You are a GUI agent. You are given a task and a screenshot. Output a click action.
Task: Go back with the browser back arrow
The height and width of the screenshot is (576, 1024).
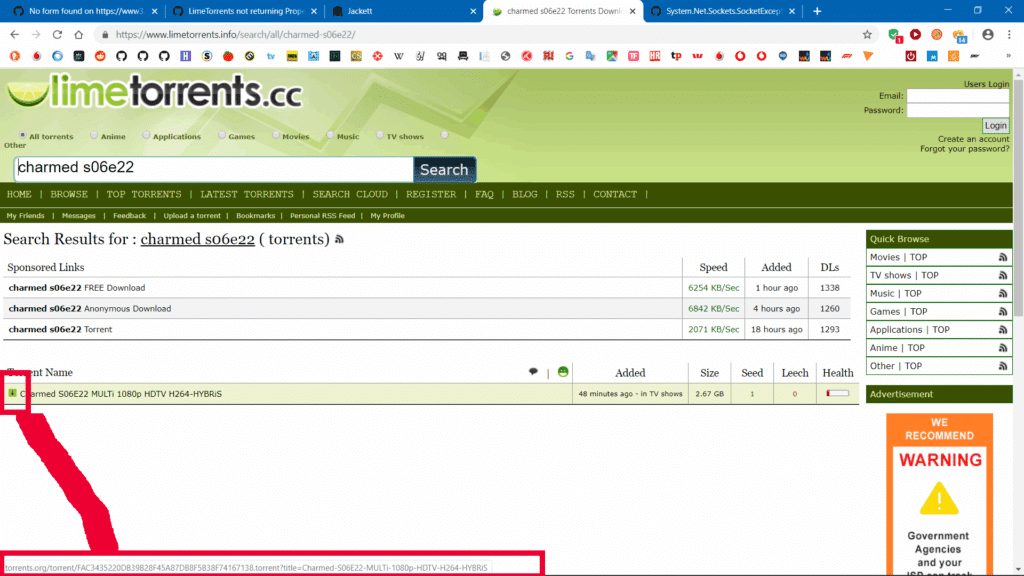click(x=14, y=35)
